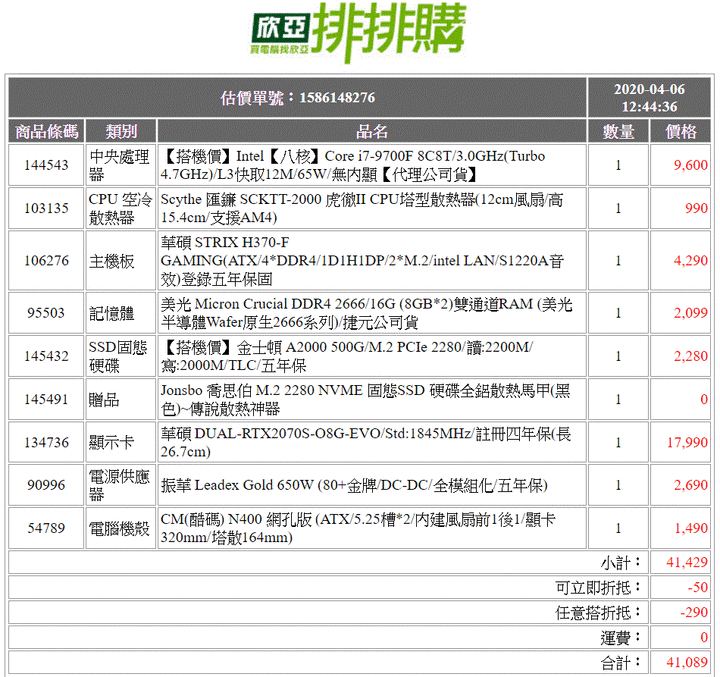Screen dimensions: 720x677
Task: Click the 數量 column header
Action: coord(618,131)
